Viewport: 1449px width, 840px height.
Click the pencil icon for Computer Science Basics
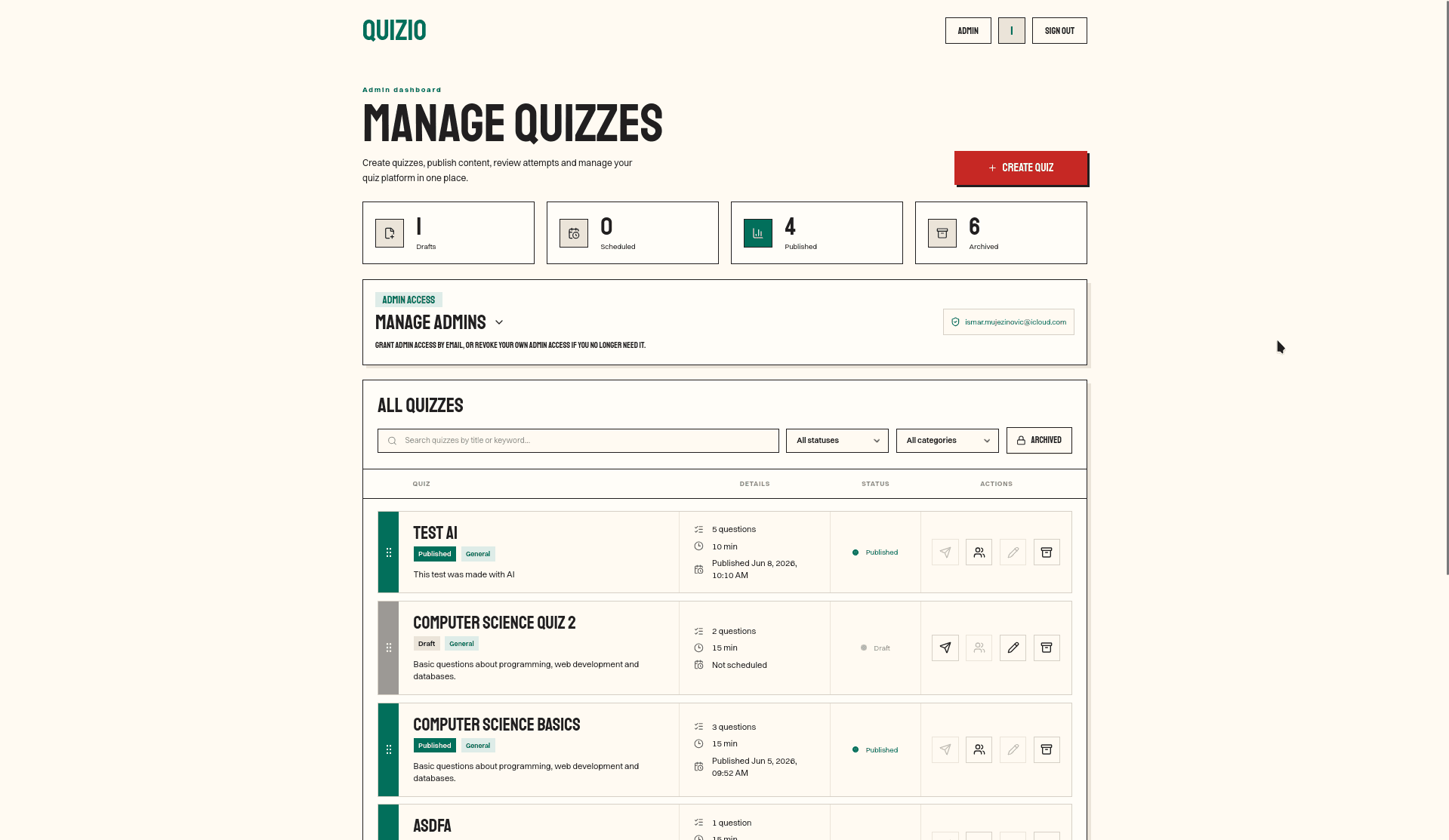pyautogui.click(x=1013, y=749)
